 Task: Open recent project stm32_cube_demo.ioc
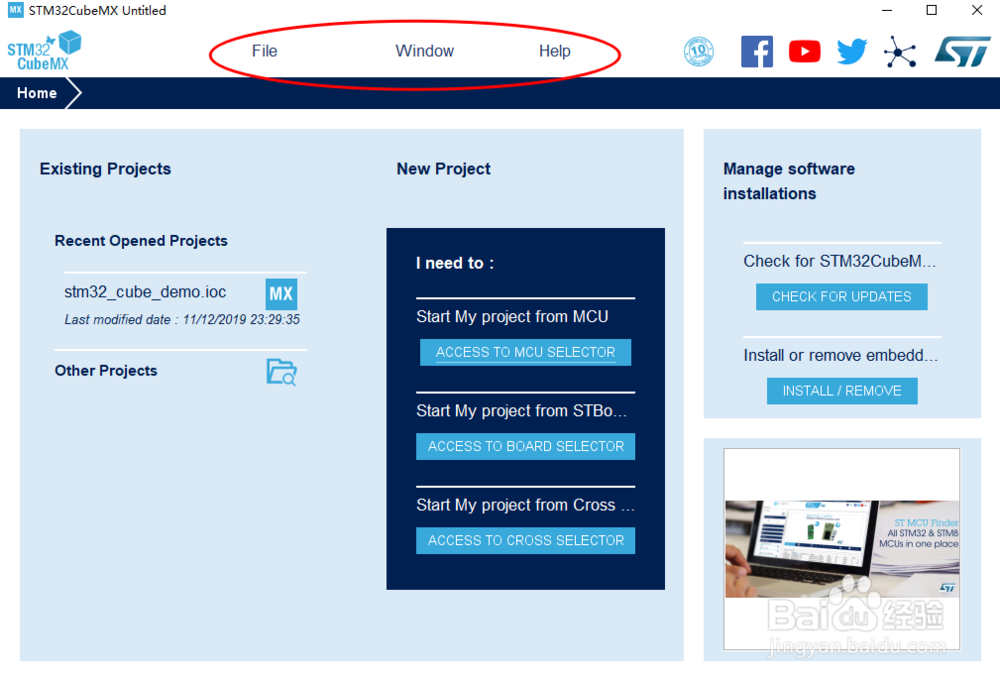tap(145, 292)
